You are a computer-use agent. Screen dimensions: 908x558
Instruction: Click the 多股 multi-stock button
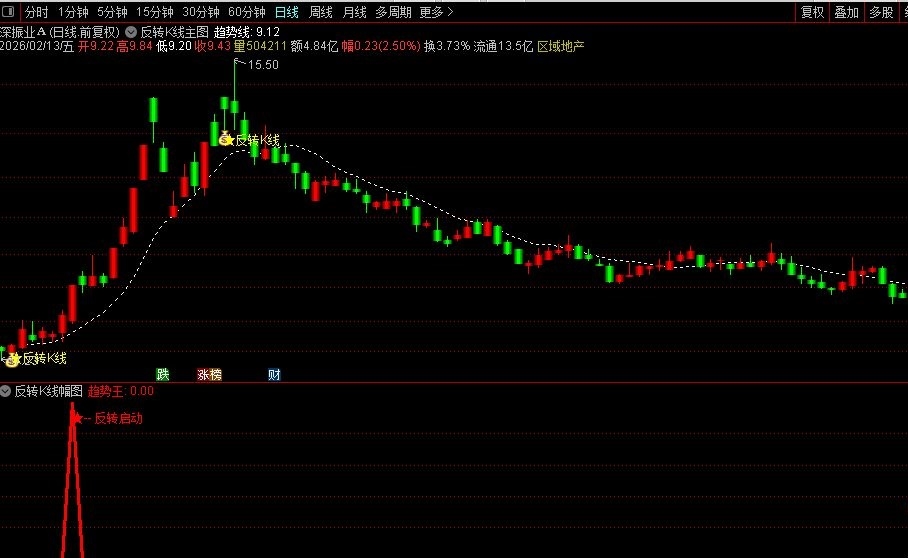point(881,12)
